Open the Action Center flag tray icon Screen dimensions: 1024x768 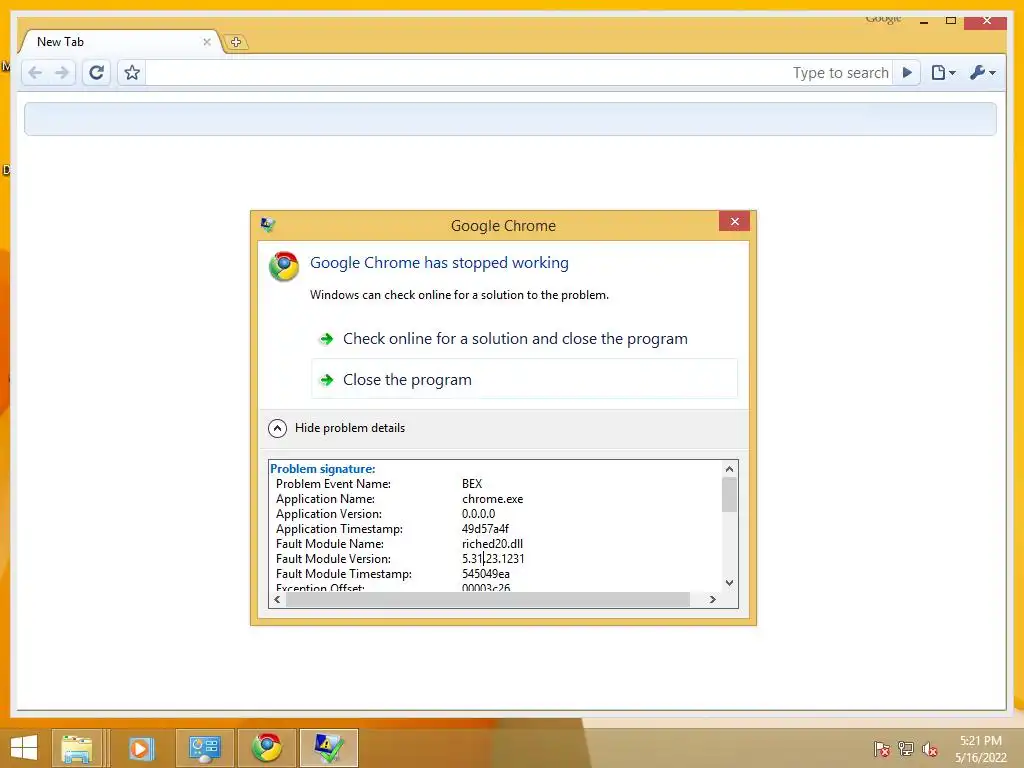coord(882,749)
